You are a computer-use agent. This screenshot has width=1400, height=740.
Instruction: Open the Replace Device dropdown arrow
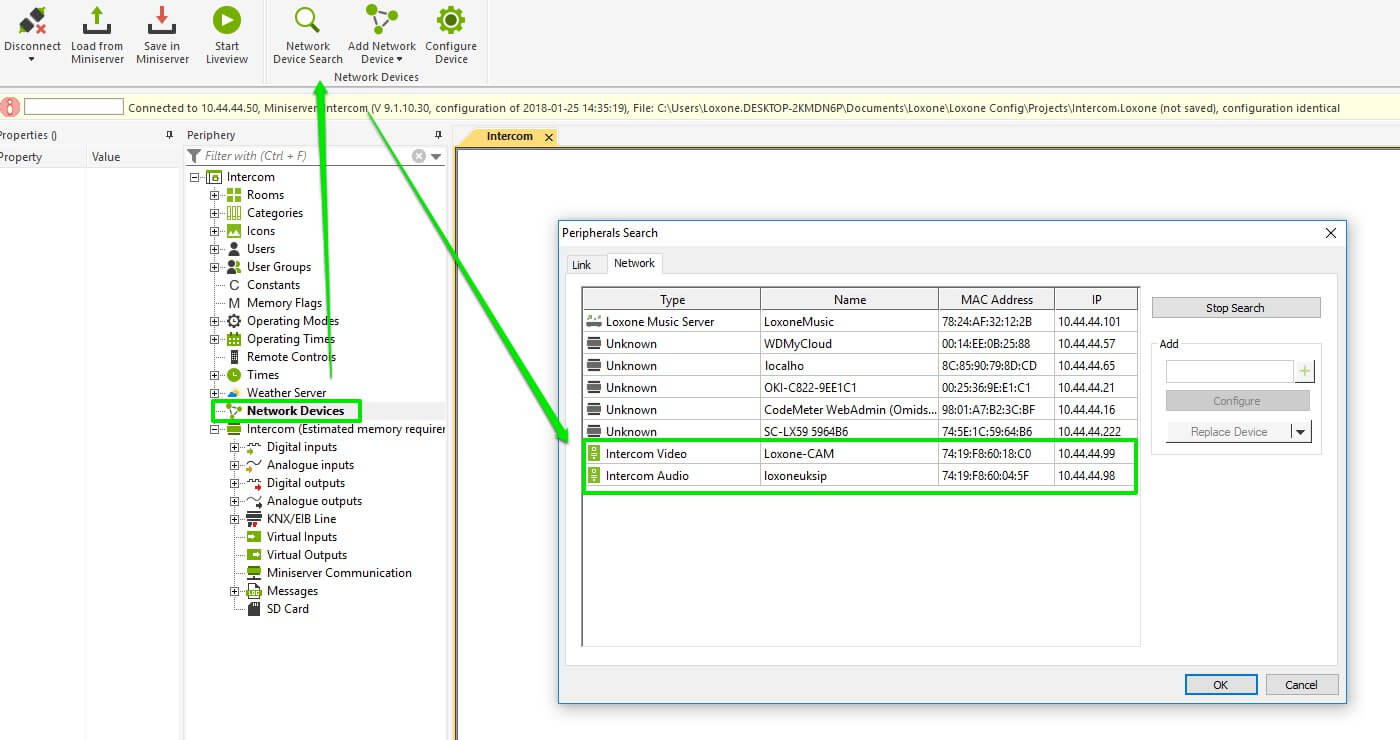[1299, 432]
